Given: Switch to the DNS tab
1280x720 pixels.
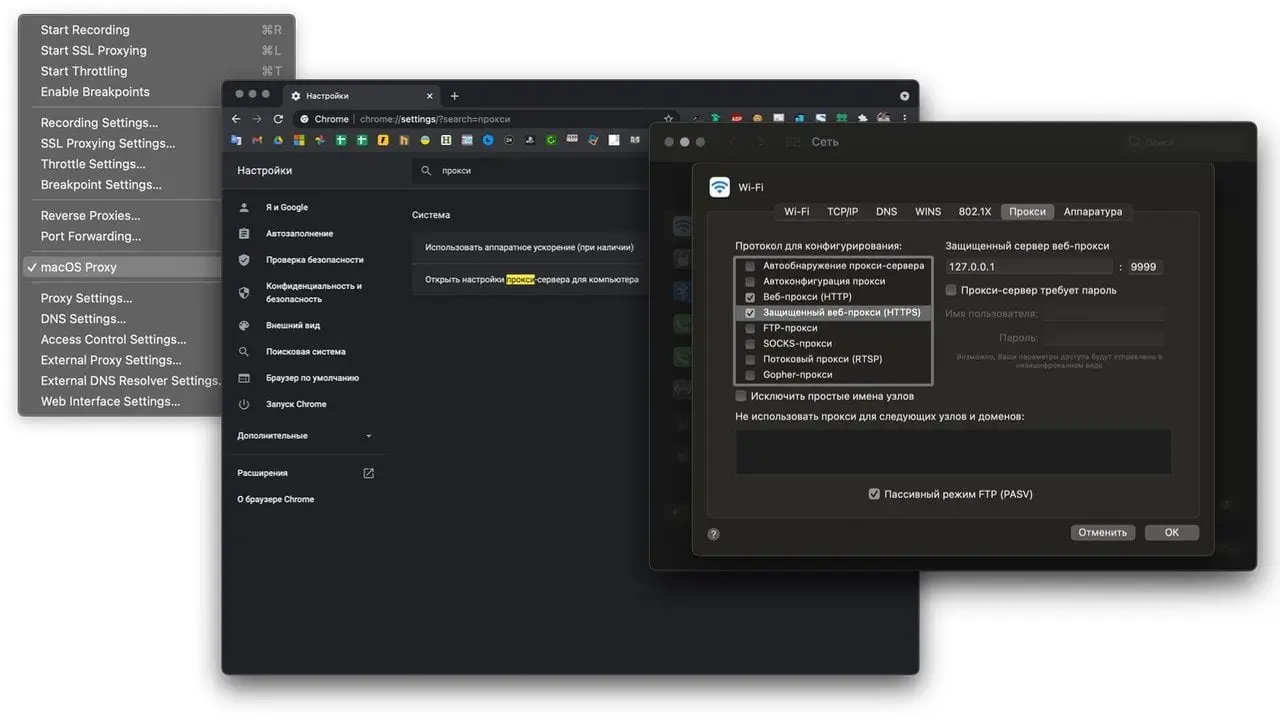Looking at the screenshot, I should pos(886,212).
